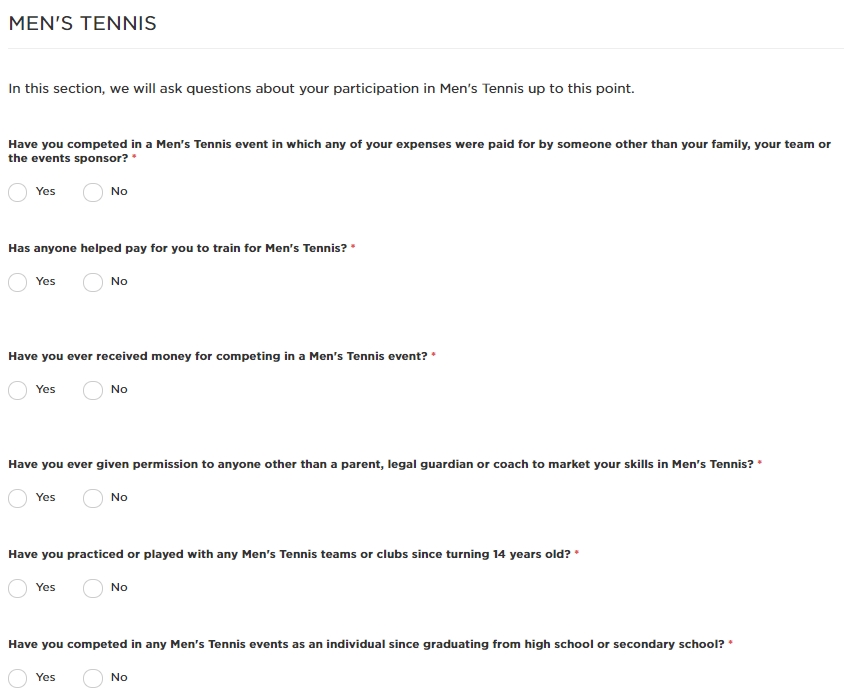Image resolution: width=844 pixels, height=695 pixels.
Task: Select Yes for competed individually since graduating
Action: (x=18, y=678)
